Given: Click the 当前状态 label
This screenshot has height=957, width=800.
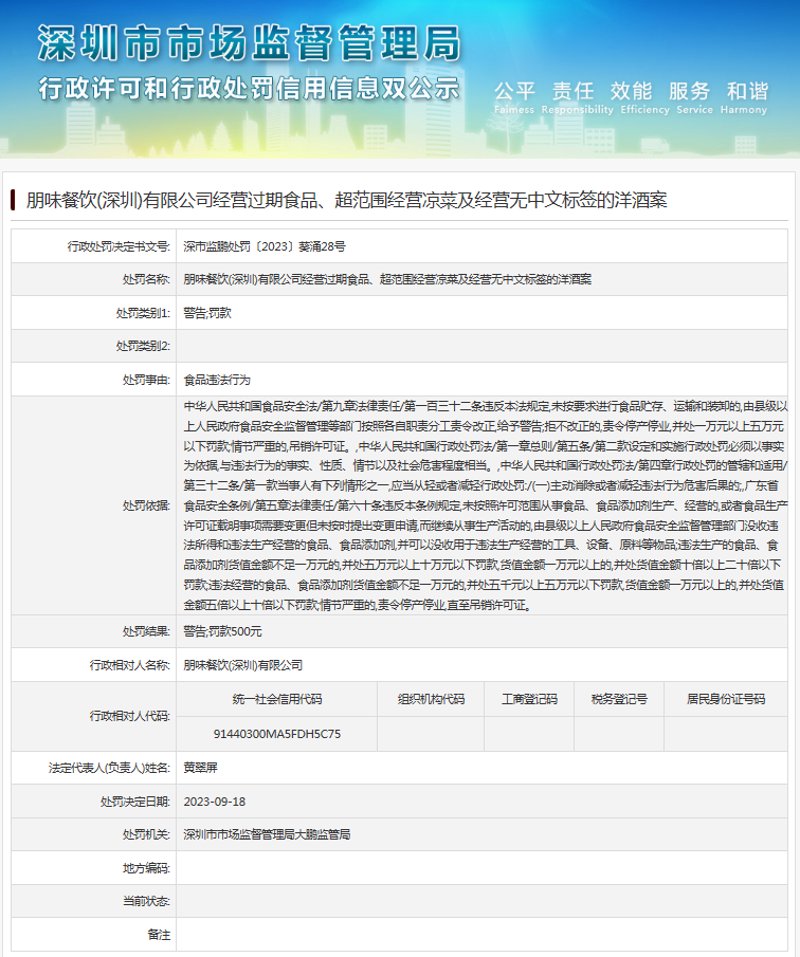Looking at the screenshot, I should point(146,901).
